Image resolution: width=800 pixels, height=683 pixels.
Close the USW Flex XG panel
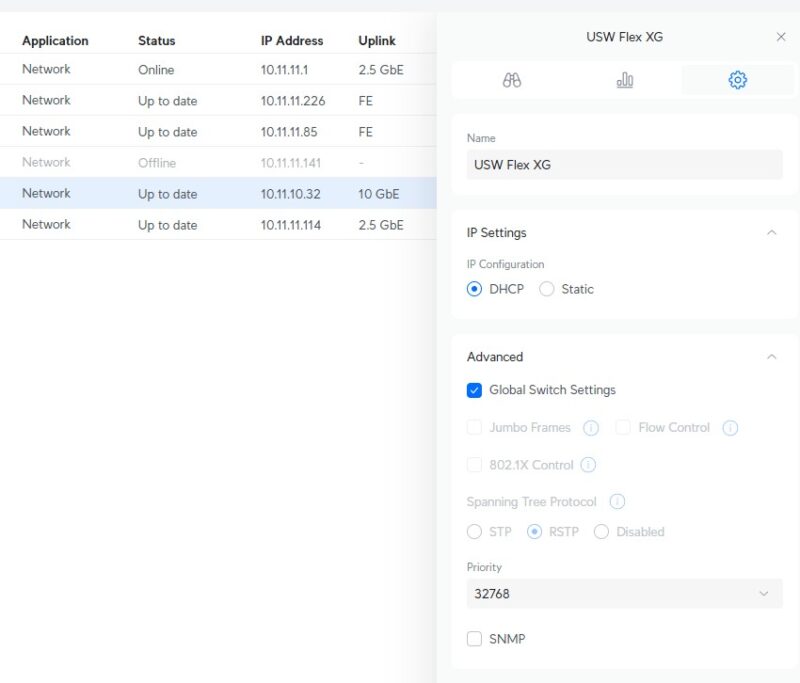(782, 36)
